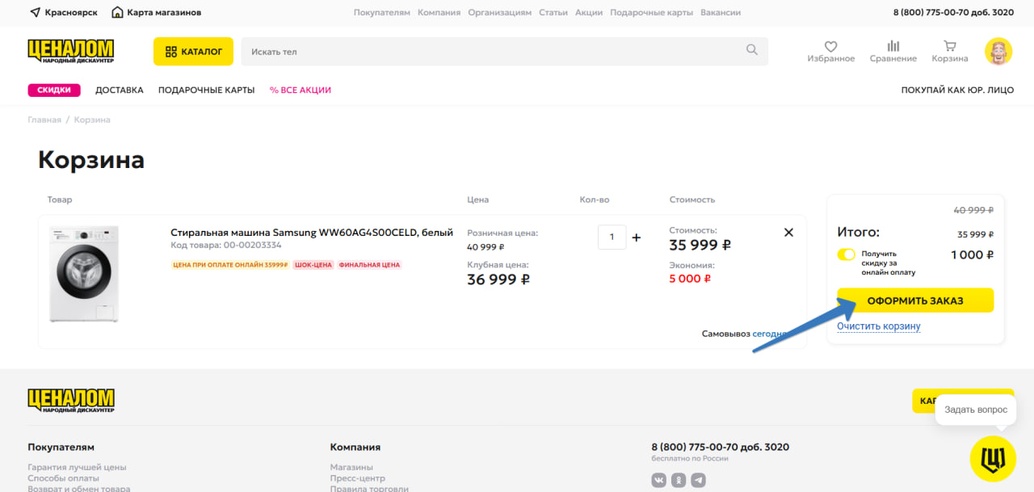Open the Odnoklassniki social icon
The width and height of the screenshot is (1034, 492).
coord(679,480)
